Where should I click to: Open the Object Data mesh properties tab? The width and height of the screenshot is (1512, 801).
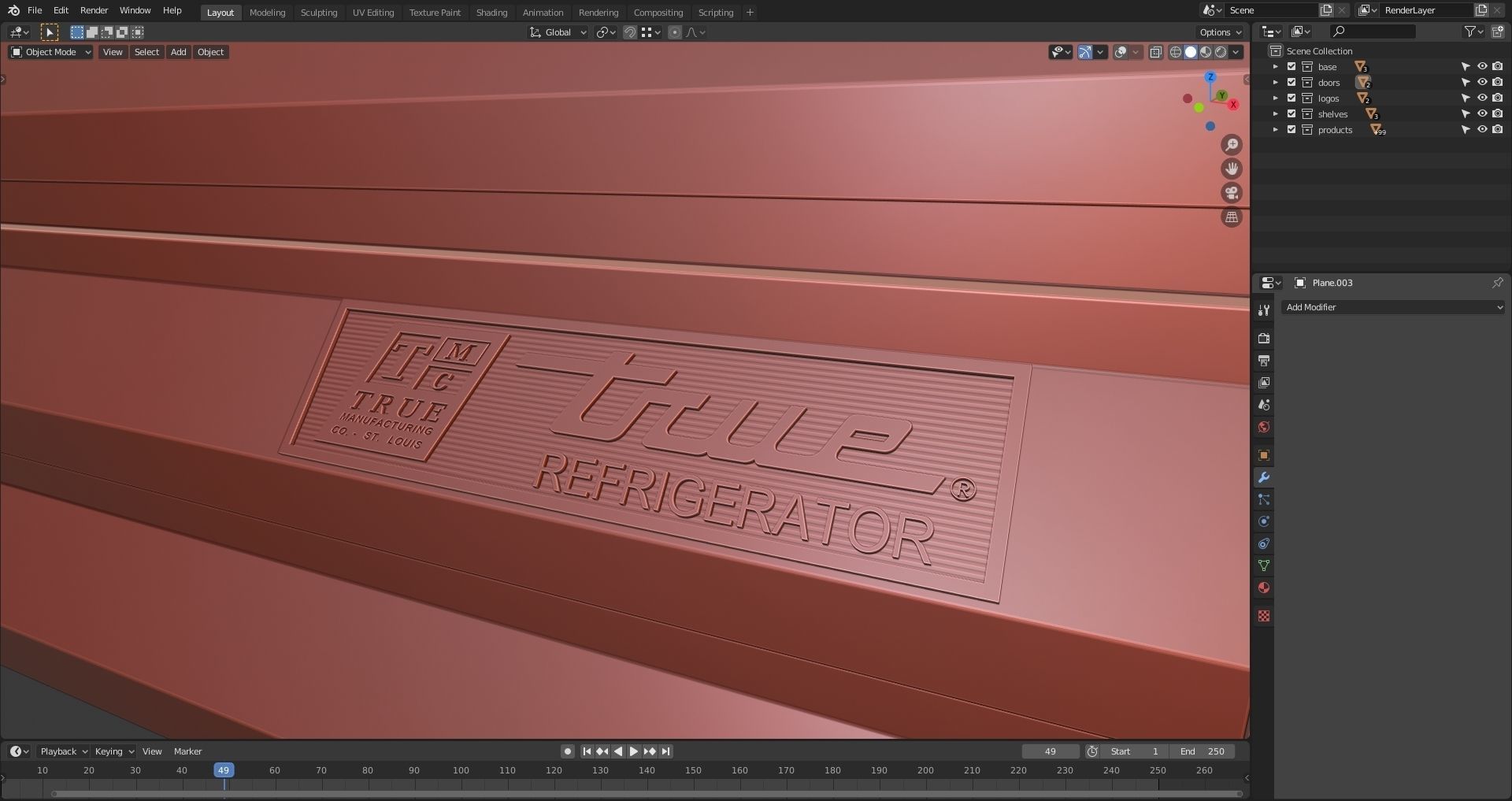[1264, 566]
